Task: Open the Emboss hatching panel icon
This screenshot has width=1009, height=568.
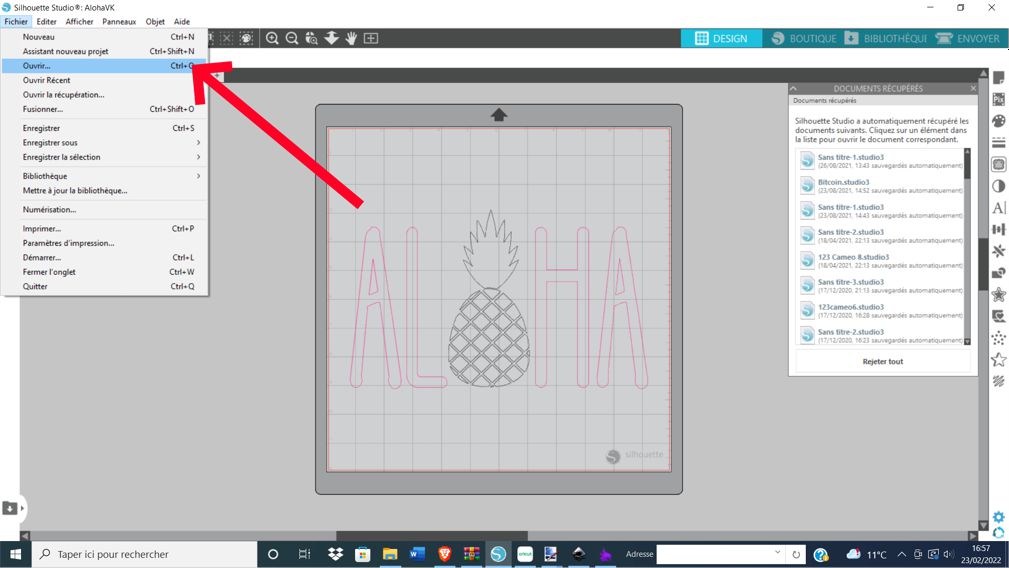Action: [x=999, y=381]
